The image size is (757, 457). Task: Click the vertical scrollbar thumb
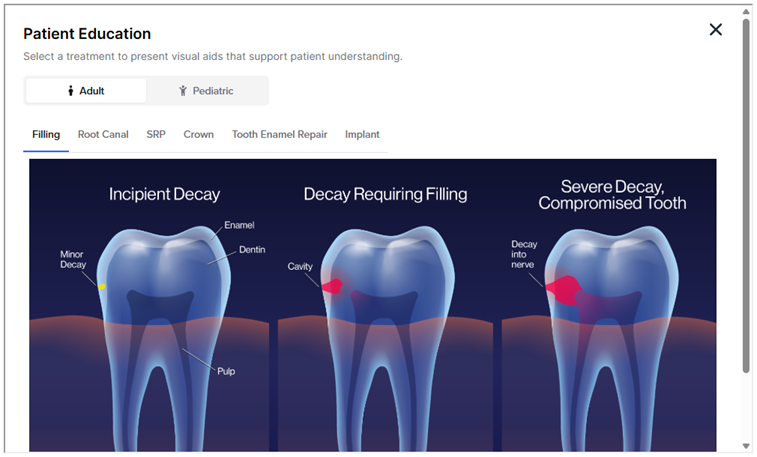(x=746, y=190)
